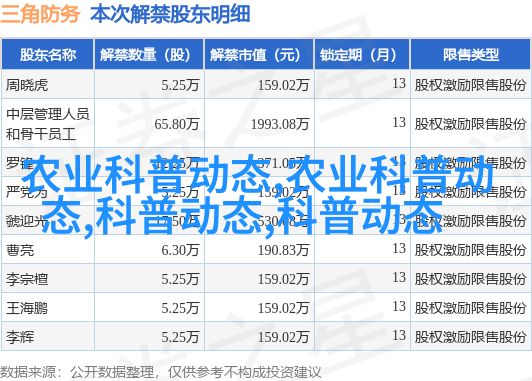Click the 三角防务 title text
This screenshot has height=381, width=532.
click(x=40, y=14)
